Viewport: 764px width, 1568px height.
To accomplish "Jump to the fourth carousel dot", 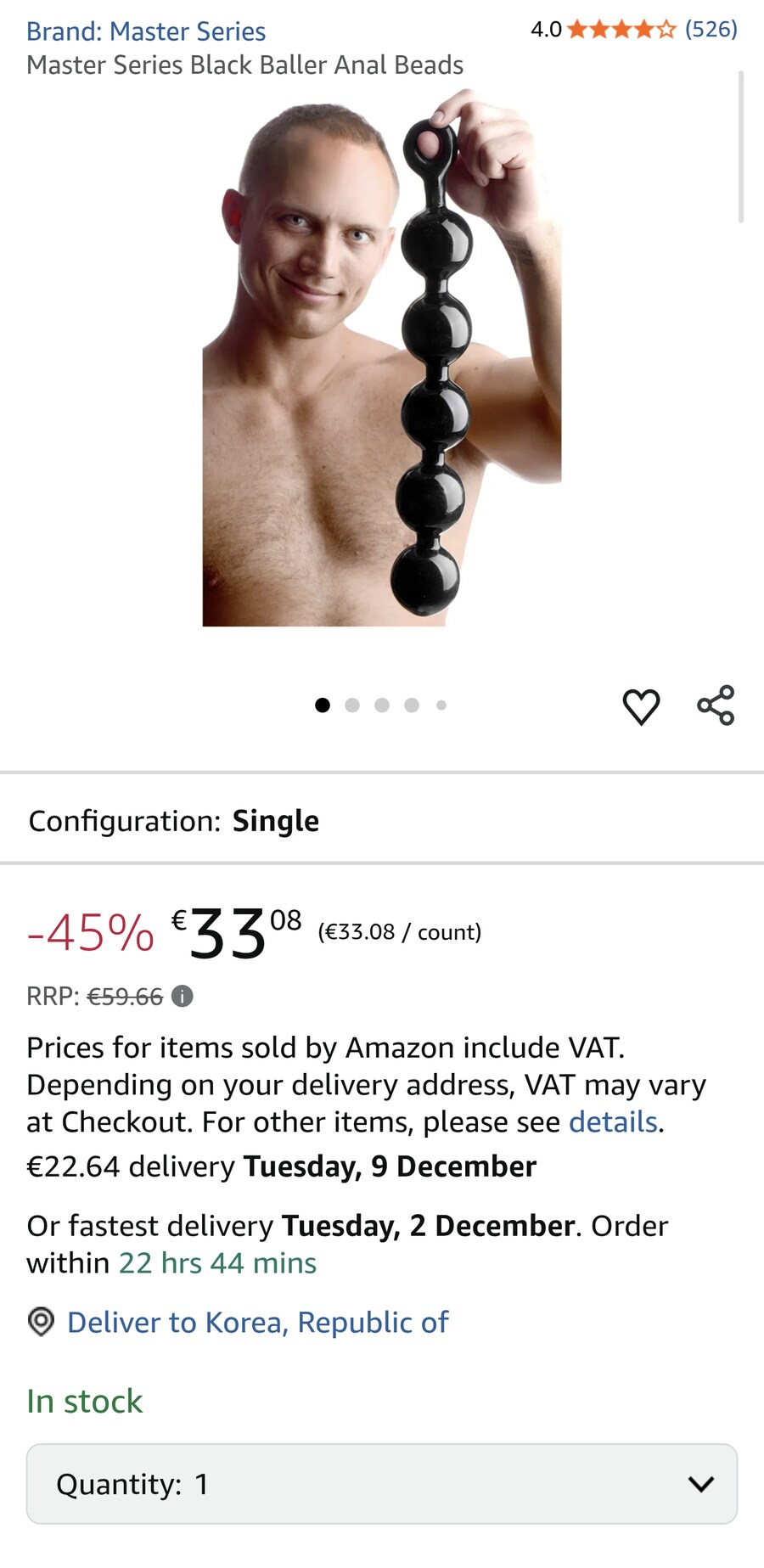I will [x=412, y=705].
